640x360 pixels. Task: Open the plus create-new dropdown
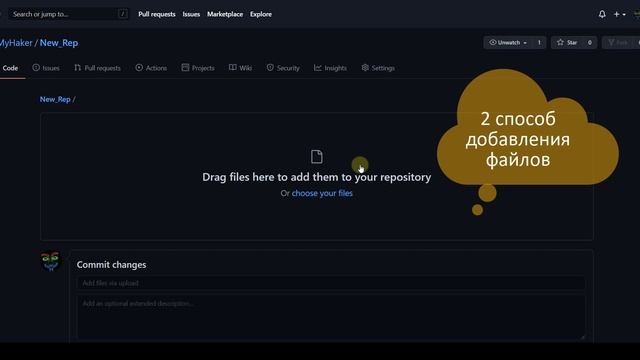click(x=619, y=14)
